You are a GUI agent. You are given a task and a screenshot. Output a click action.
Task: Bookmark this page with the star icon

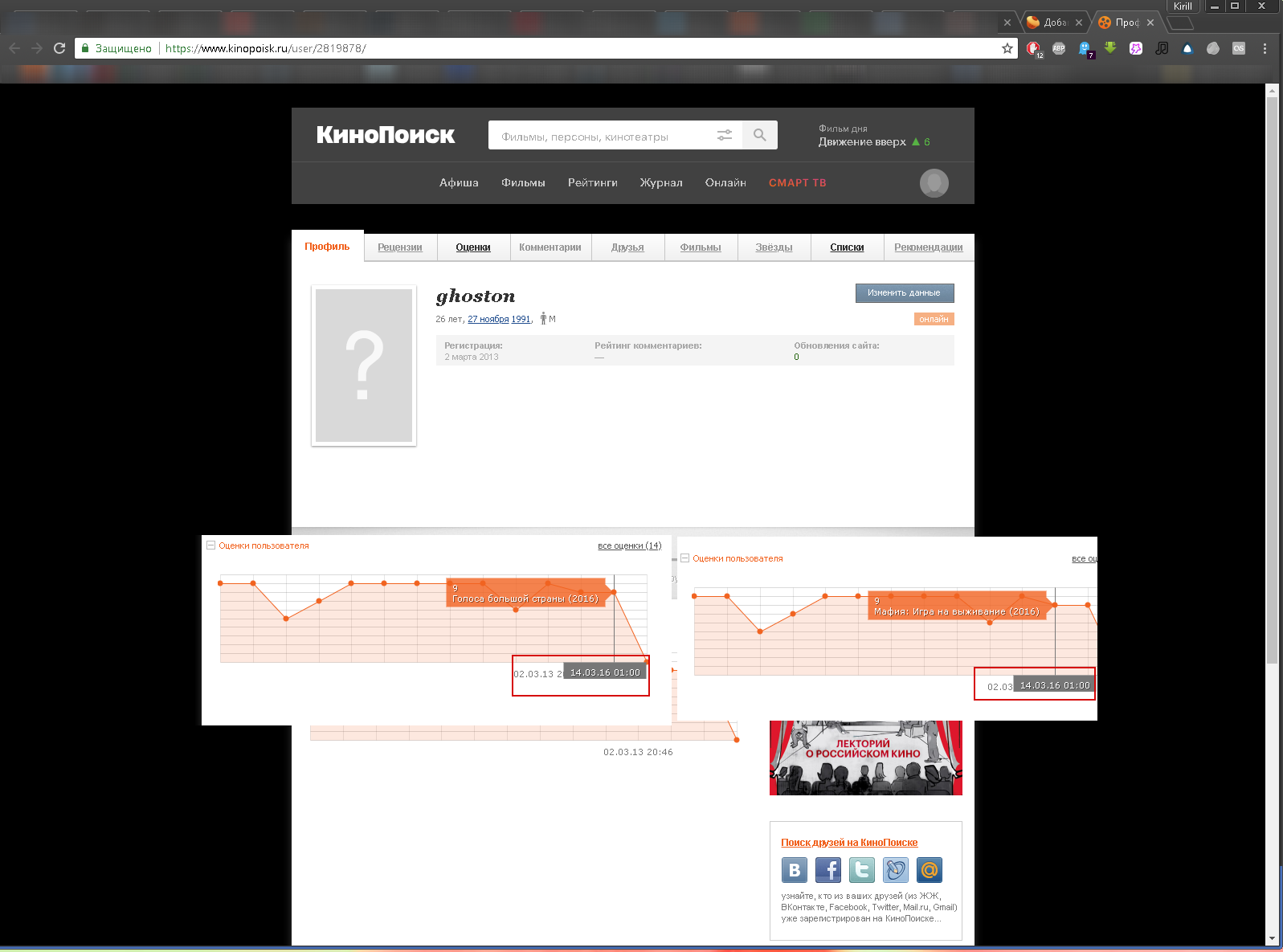1007,48
